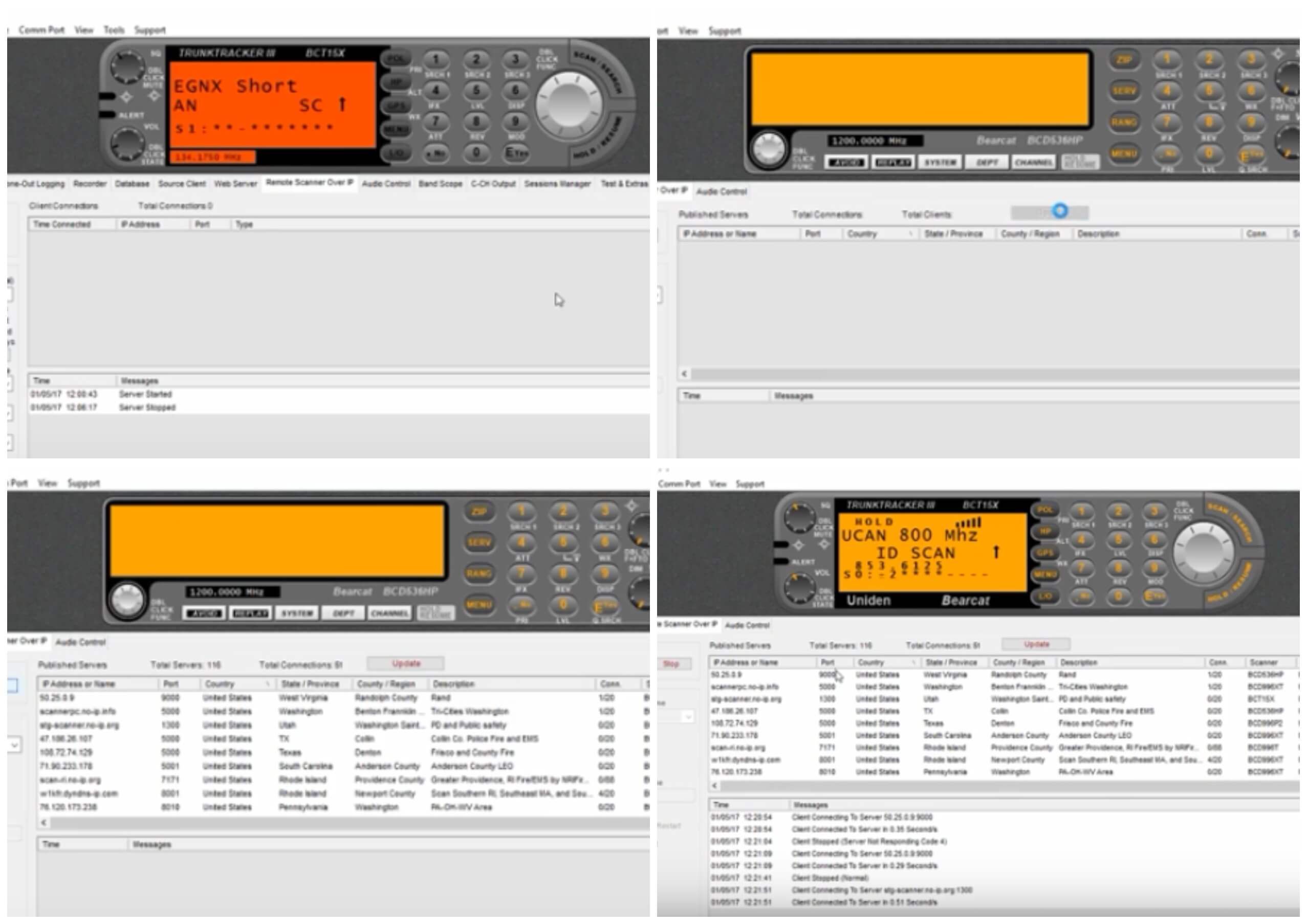Click Update button in BCD536HP window with server list

pyautogui.click(x=406, y=664)
